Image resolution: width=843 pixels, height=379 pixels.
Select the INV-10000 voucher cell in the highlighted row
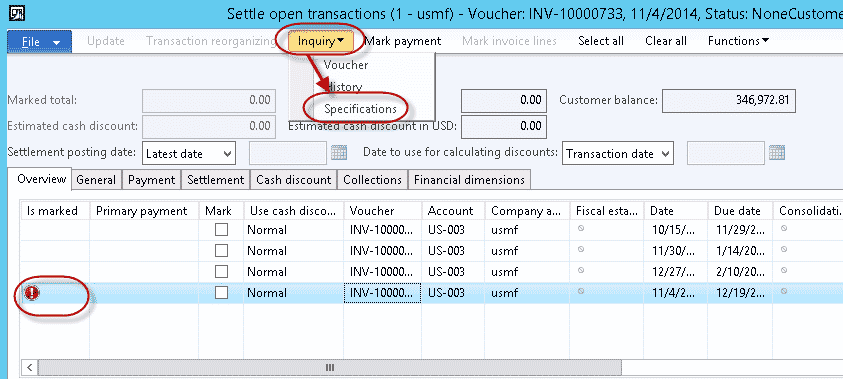[x=383, y=293]
